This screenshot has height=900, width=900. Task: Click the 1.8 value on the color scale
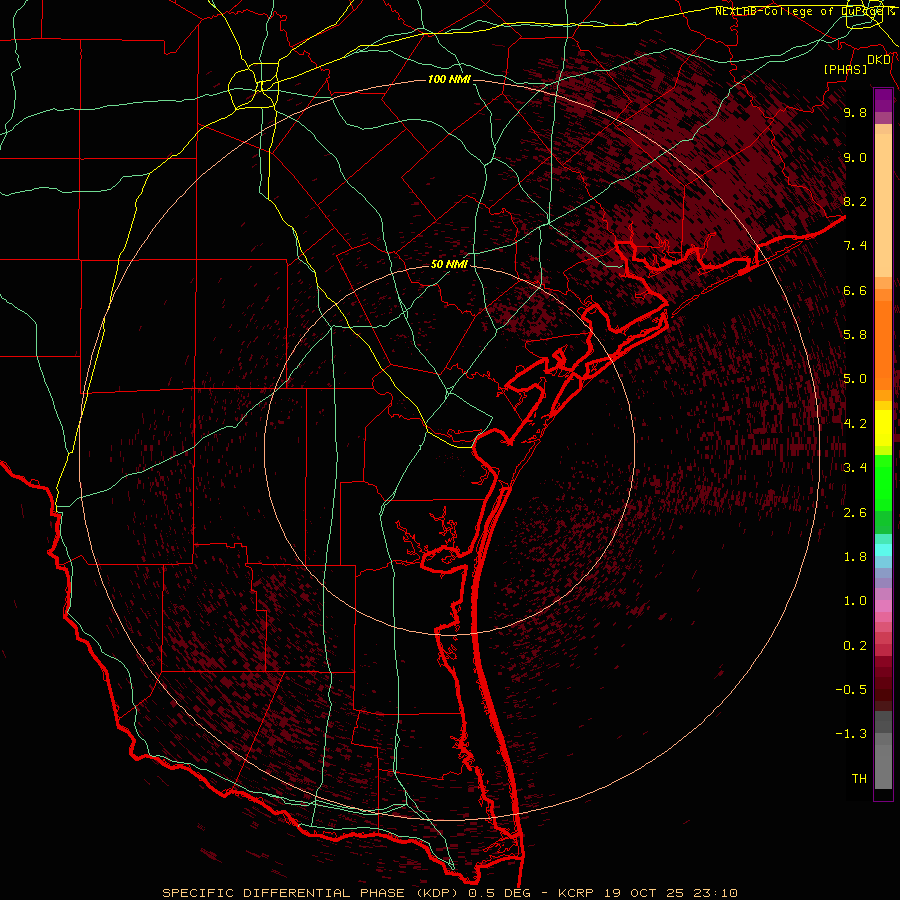855,557
